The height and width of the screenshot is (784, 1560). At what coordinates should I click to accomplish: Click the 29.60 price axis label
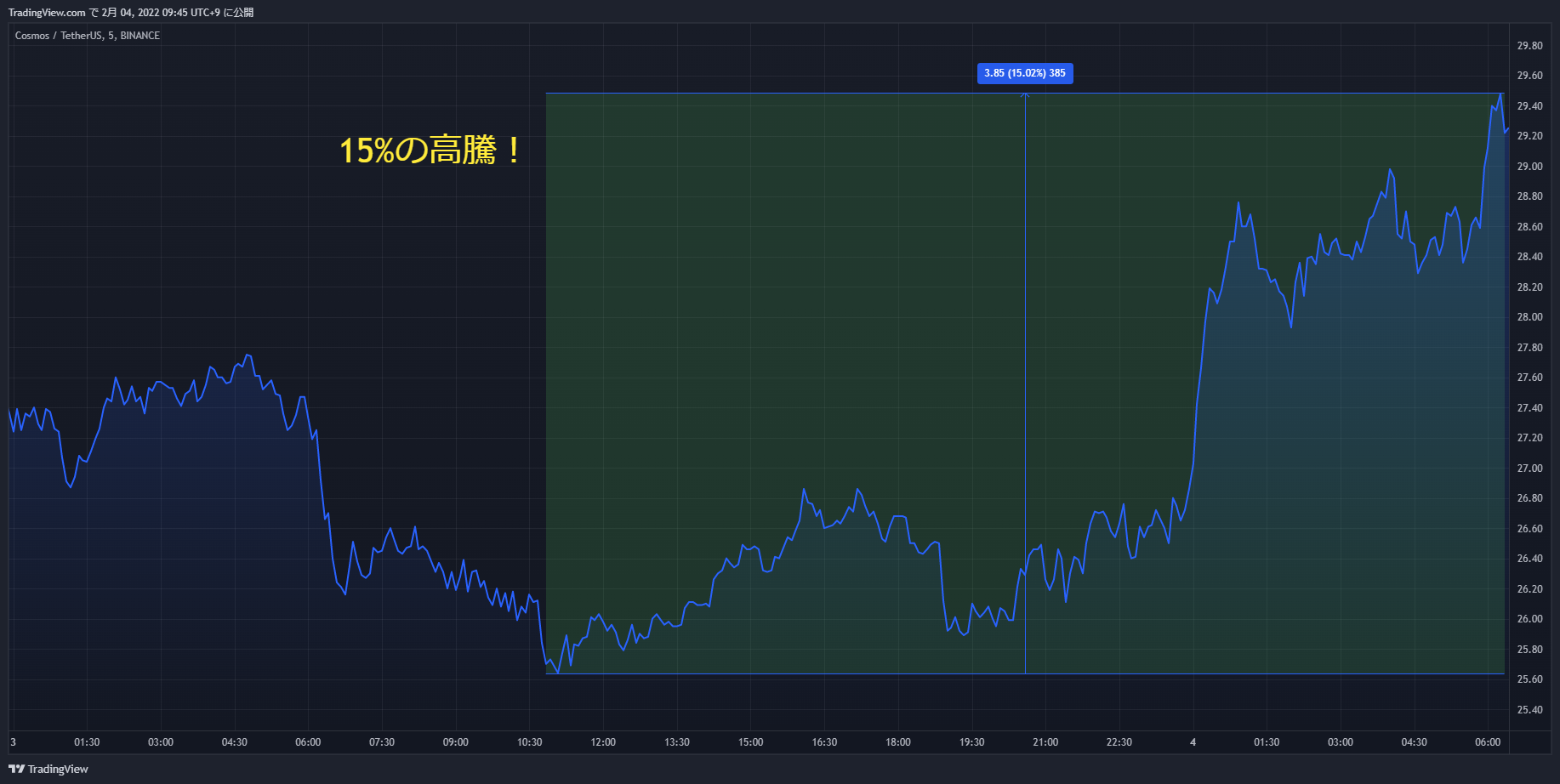(1529, 76)
